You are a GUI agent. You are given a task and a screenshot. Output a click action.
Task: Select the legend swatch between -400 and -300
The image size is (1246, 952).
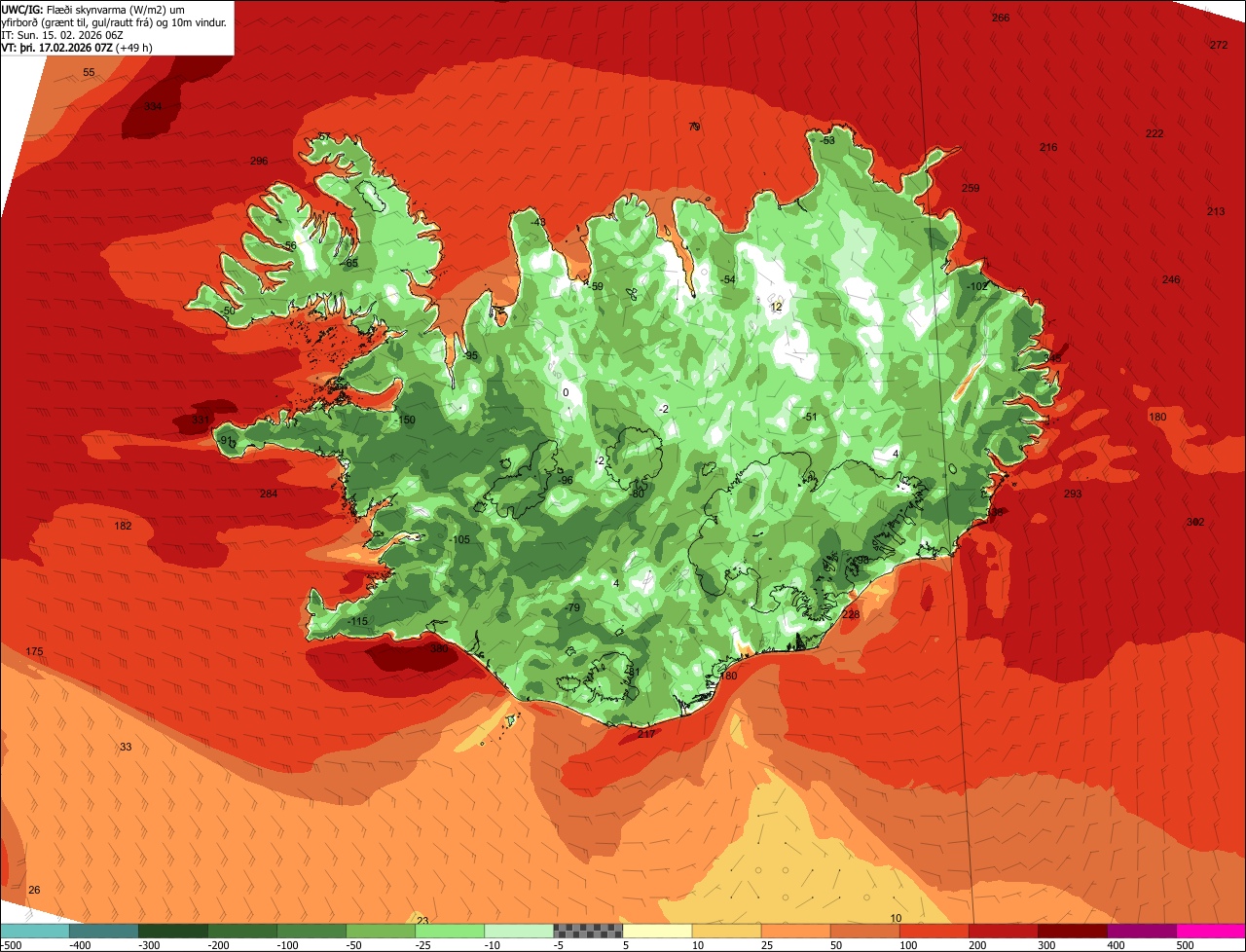point(104,932)
